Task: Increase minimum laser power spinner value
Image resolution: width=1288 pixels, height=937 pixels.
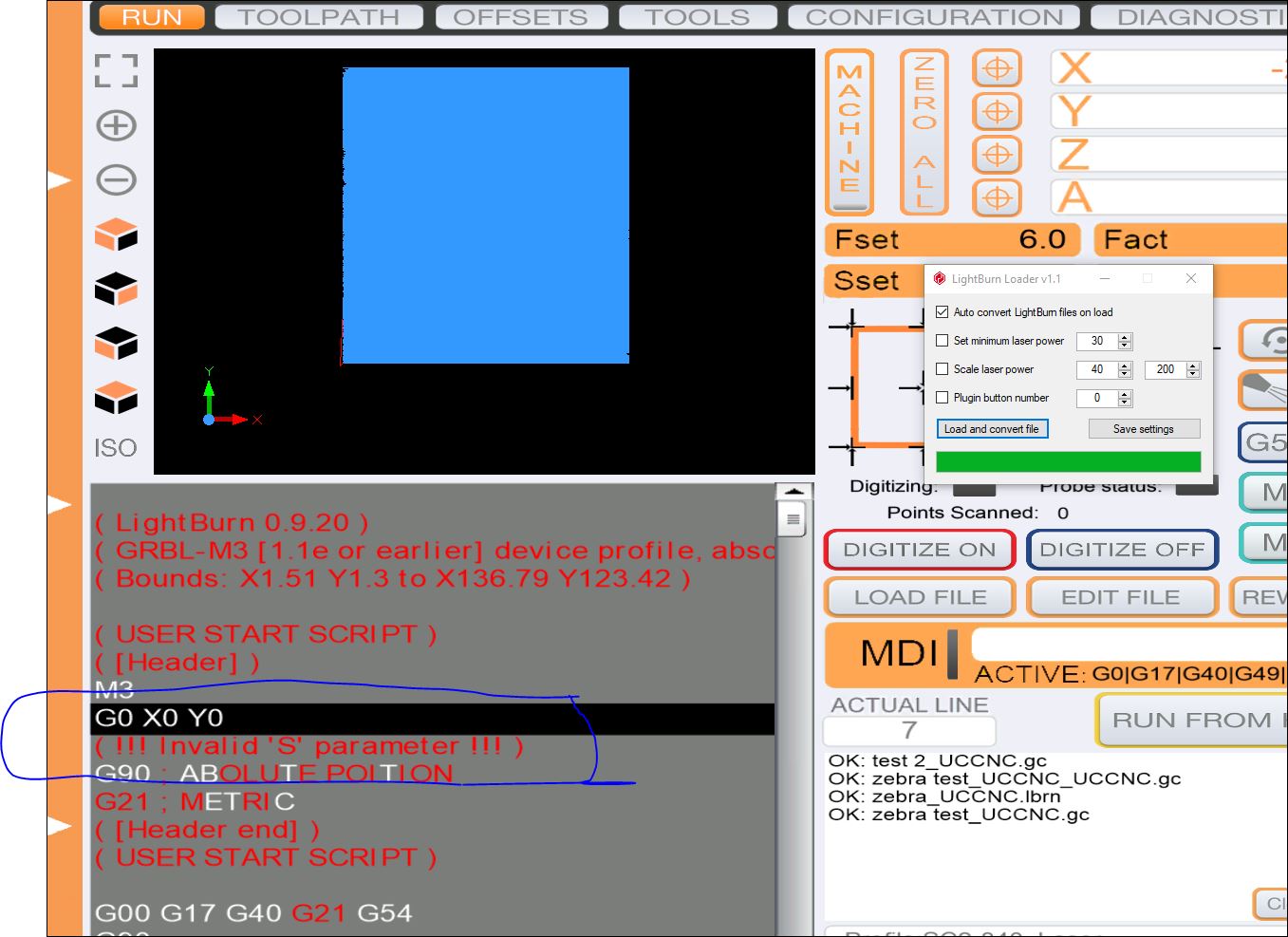Action: tap(1125, 337)
